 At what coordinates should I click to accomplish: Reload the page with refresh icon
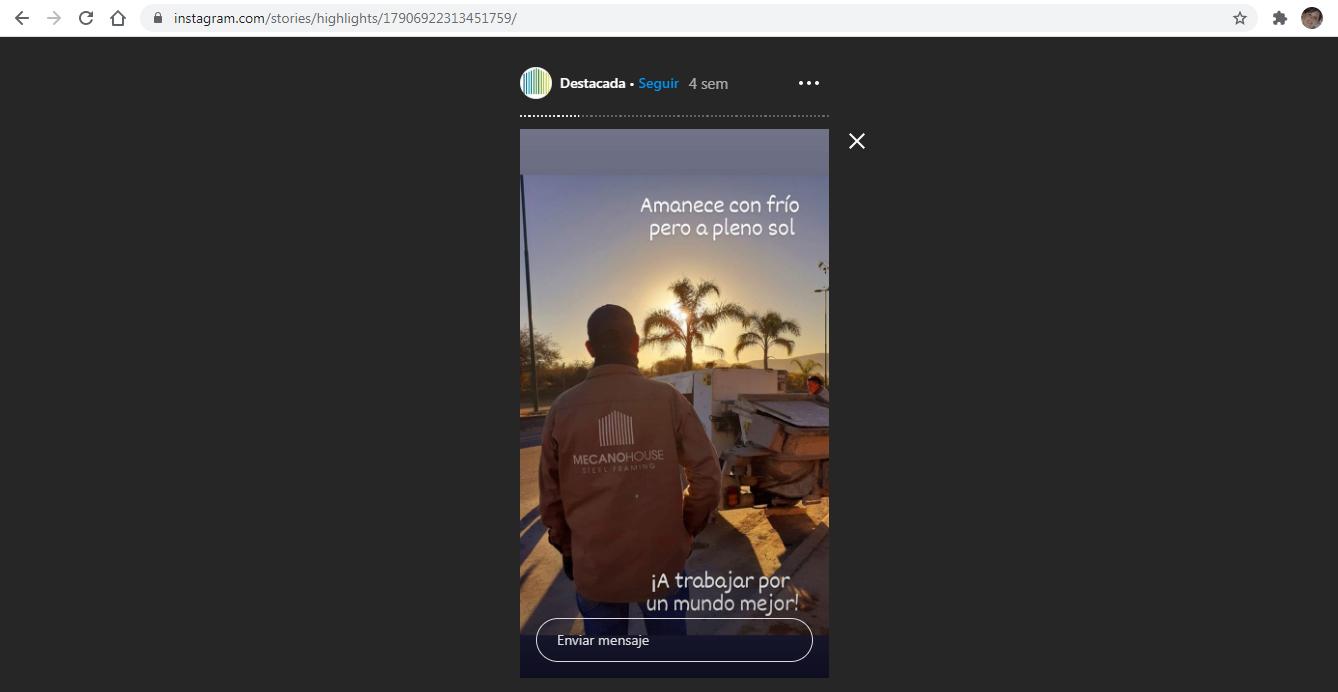click(86, 18)
